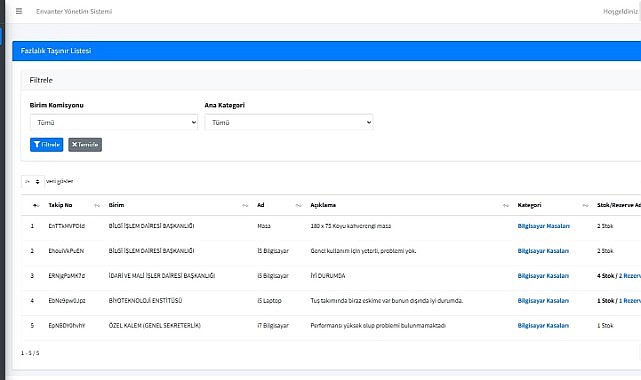Click the 1 - 5 / 5 record count text

tap(30, 353)
